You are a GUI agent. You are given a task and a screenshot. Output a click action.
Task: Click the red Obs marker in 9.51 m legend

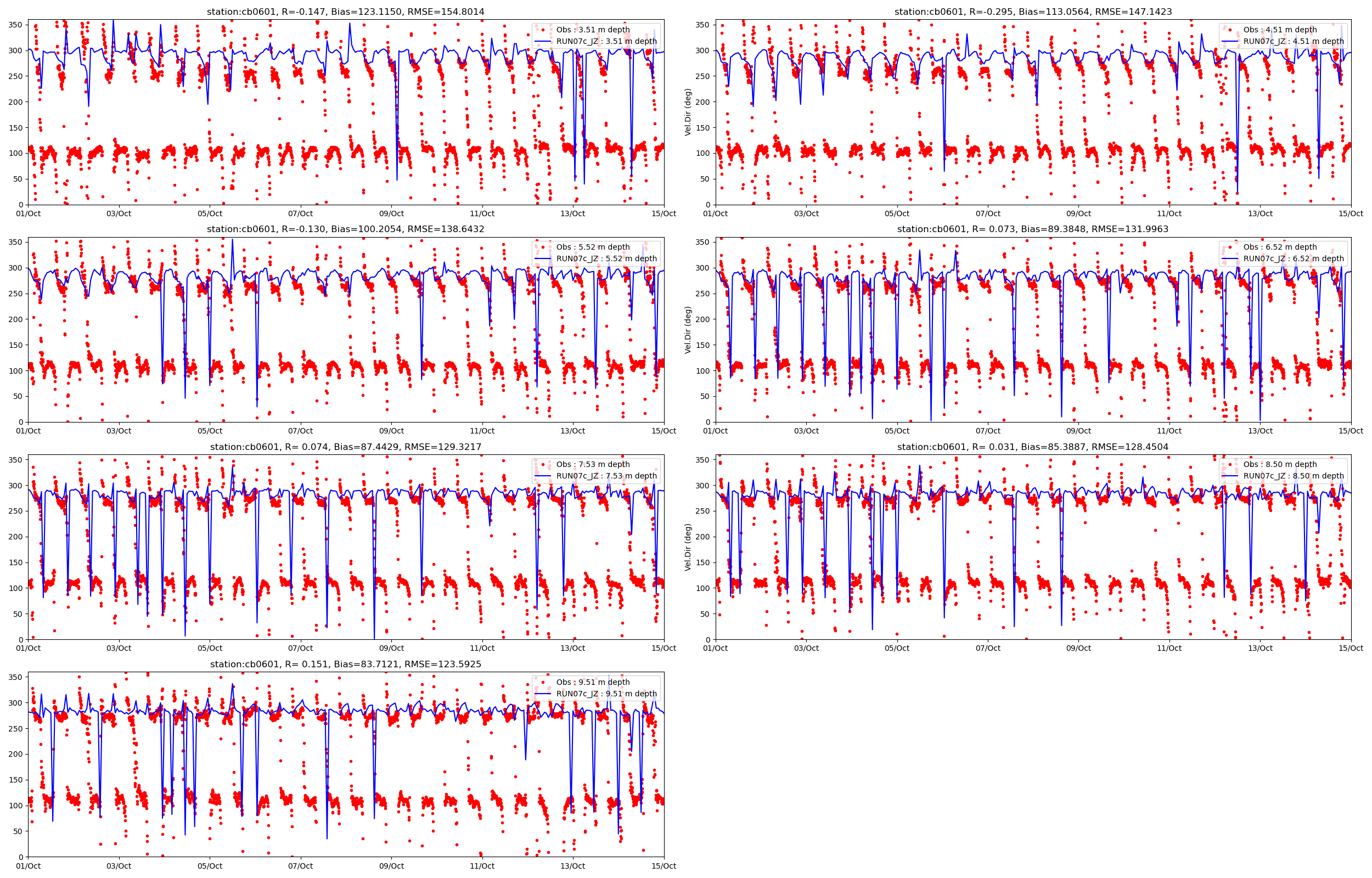543,682
